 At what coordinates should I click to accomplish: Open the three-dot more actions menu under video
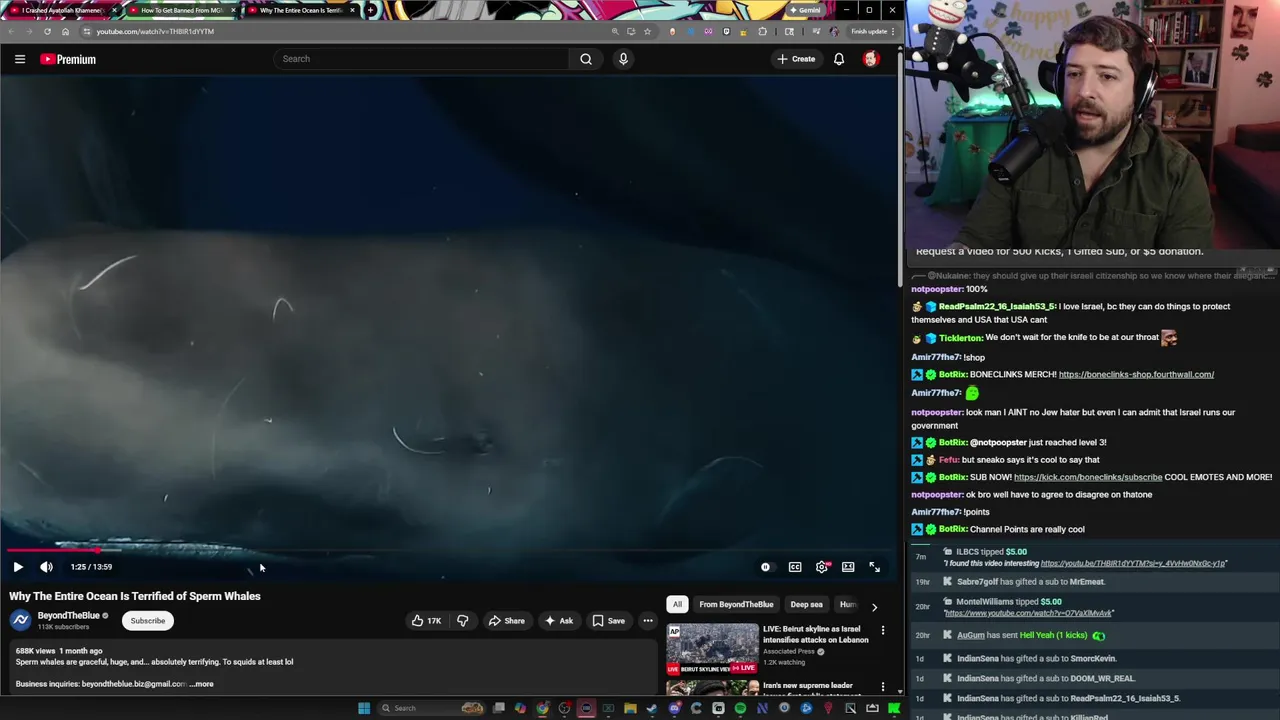(x=648, y=621)
